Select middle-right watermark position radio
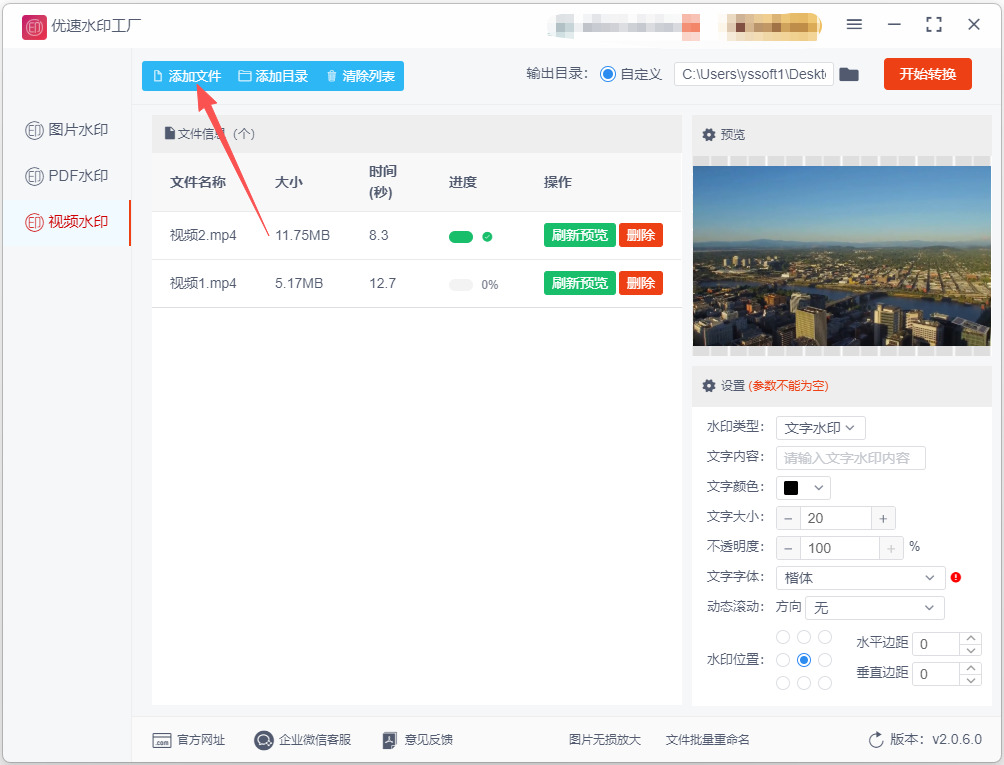 pyautogui.click(x=825, y=660)
